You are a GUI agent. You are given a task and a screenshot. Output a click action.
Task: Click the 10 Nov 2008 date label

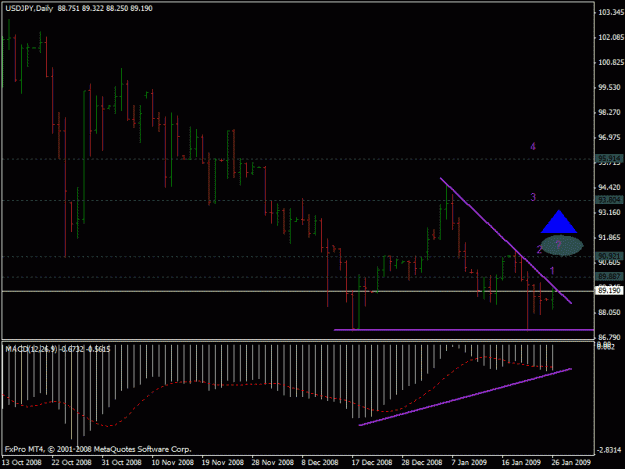tap(173, 462)
